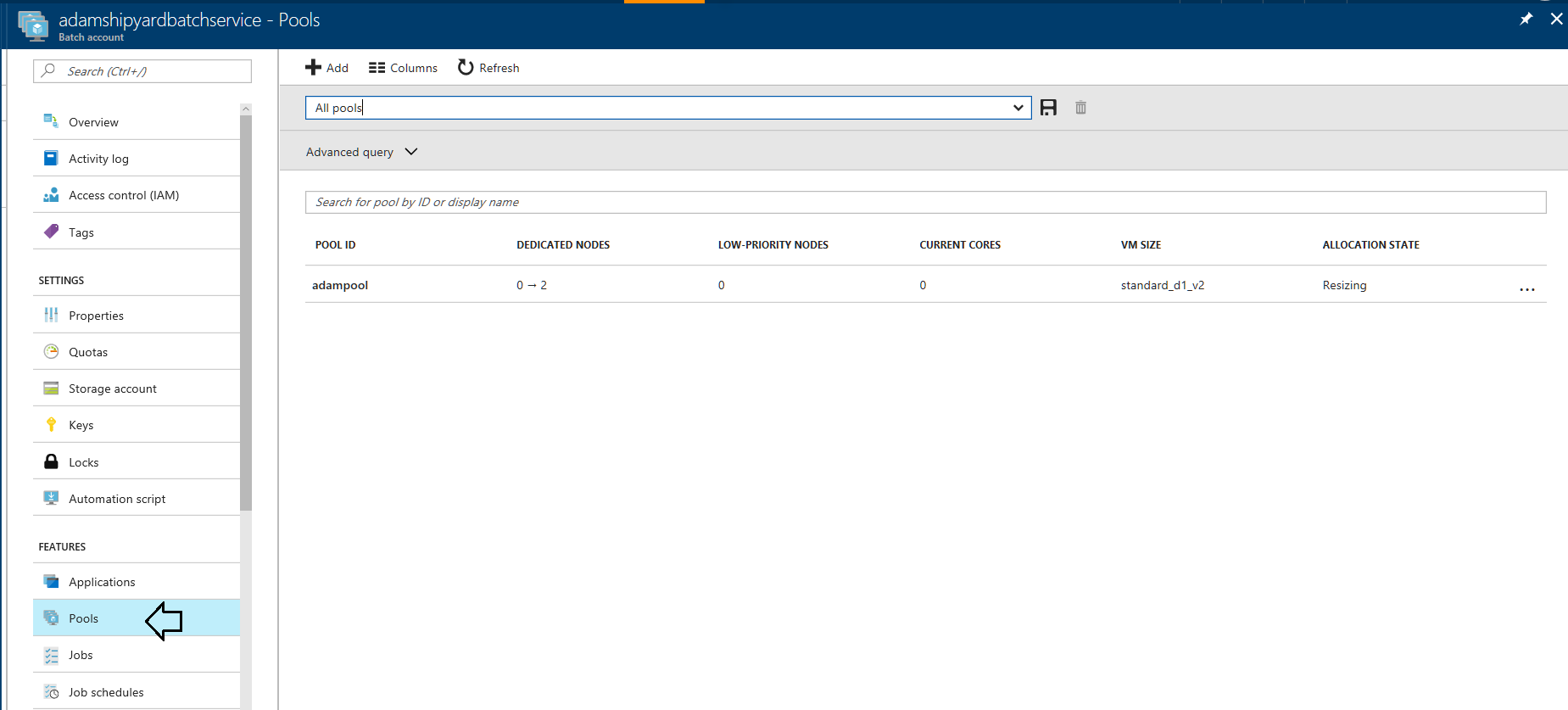Select the standard_d1_v2 VM size cell
Screen dimensions: 1568x710
point(1163,285)
